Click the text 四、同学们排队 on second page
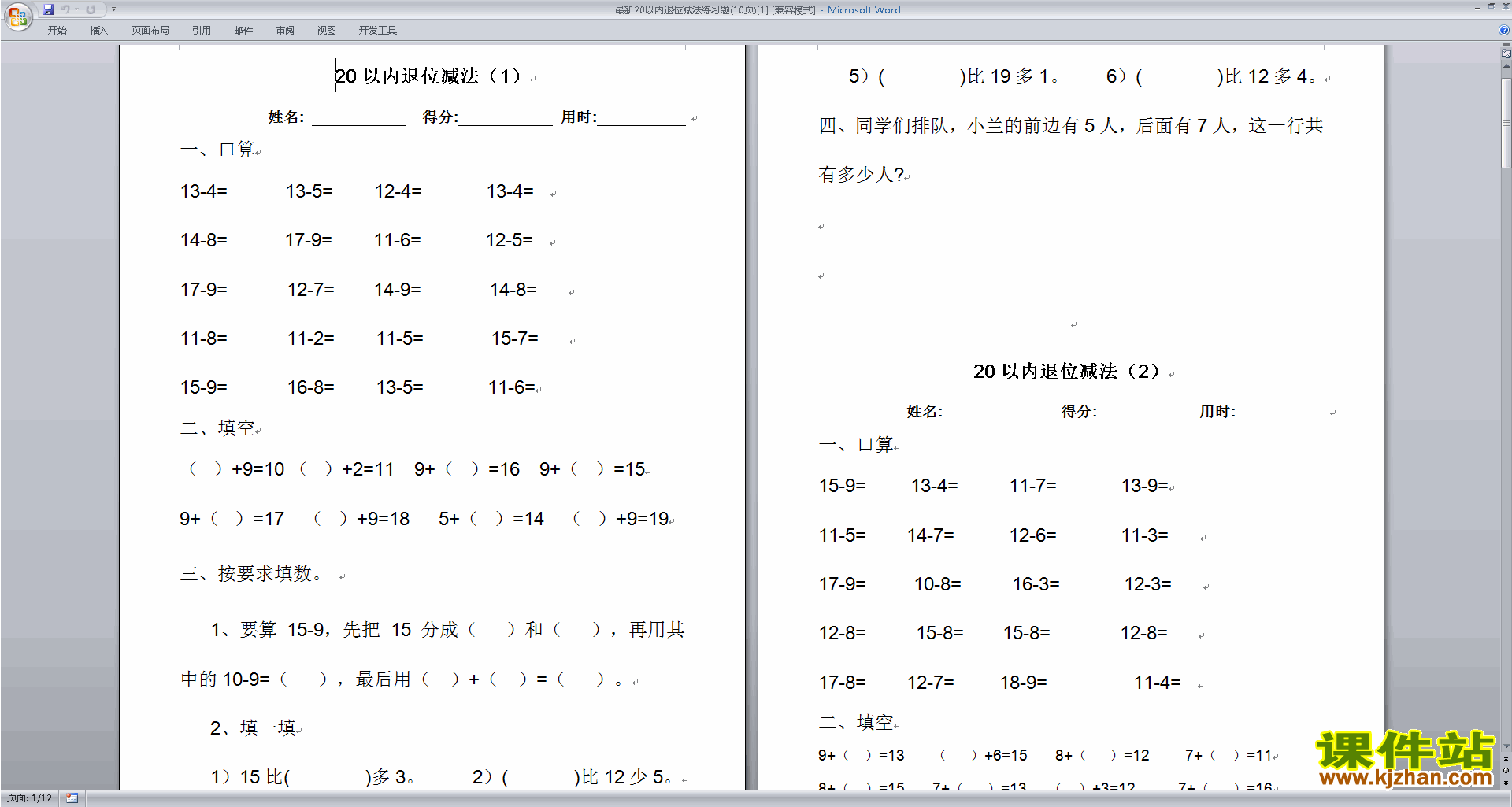 (x=884, y=126)
